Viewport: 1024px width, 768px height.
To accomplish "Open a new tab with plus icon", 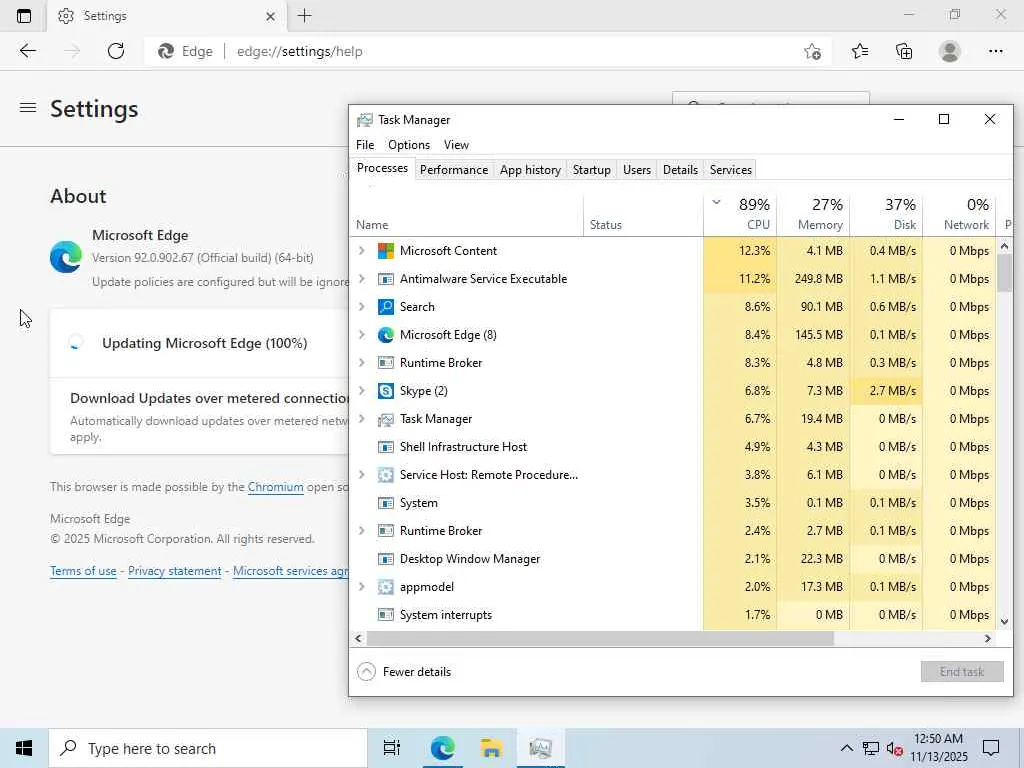I will click(x=304, y=16).
